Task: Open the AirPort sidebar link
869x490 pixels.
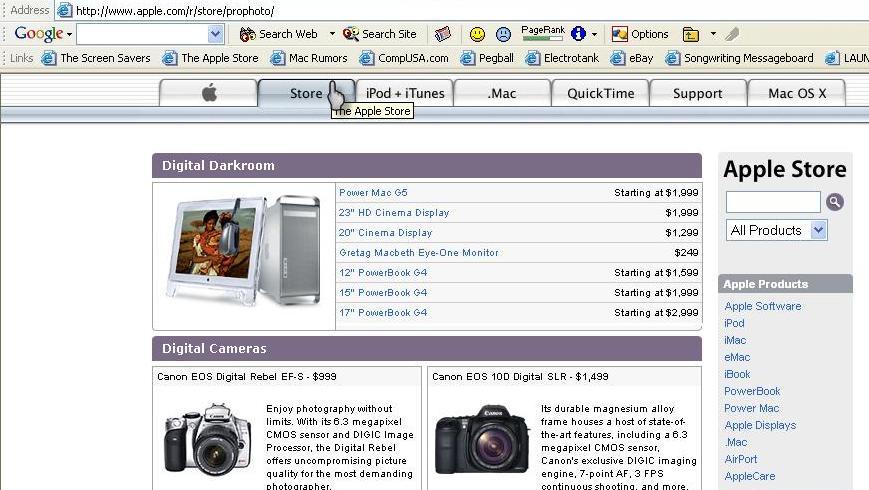Action: (x=740, y=460)
